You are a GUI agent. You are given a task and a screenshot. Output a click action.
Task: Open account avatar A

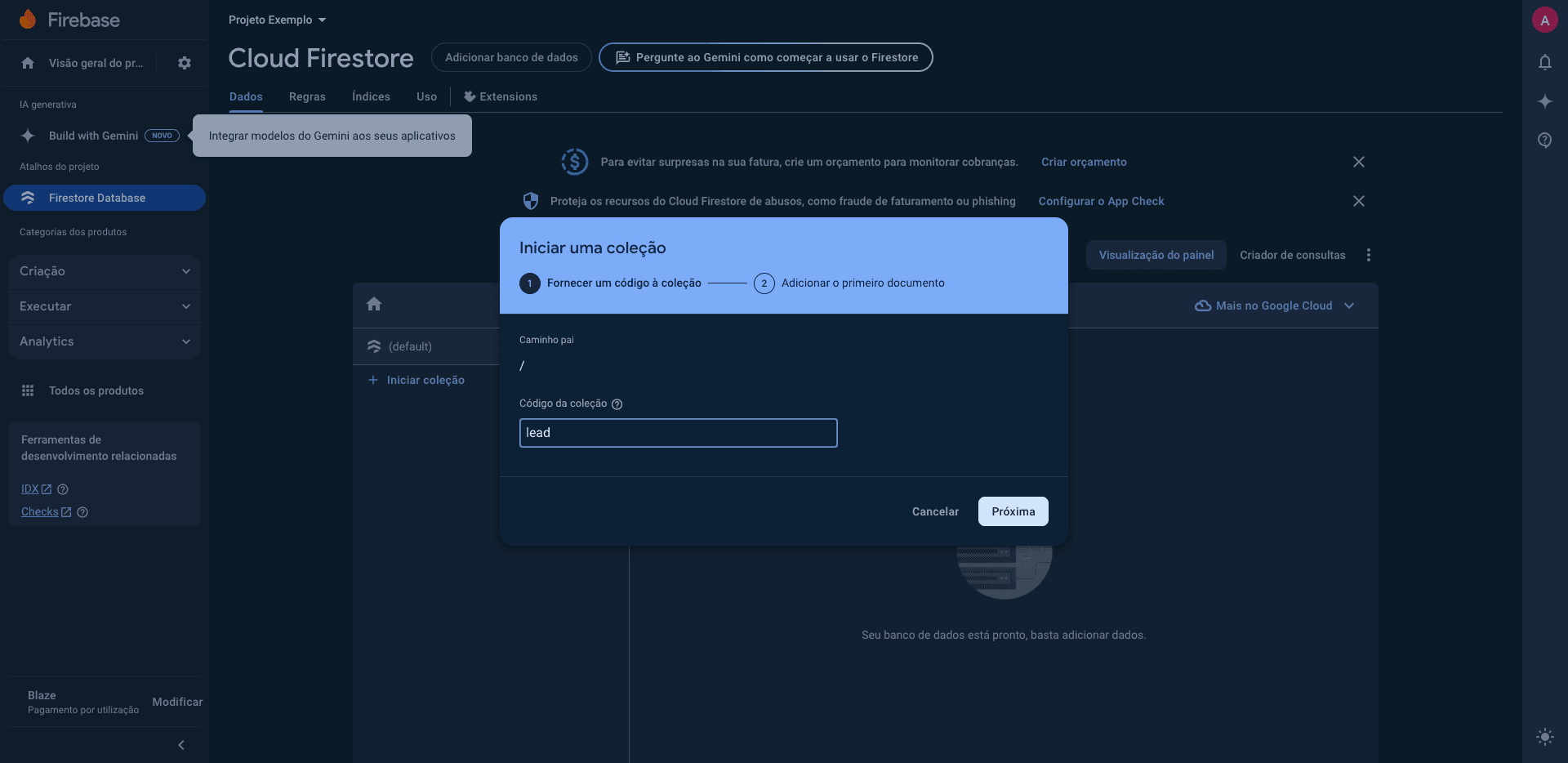tap(1545, 20)
